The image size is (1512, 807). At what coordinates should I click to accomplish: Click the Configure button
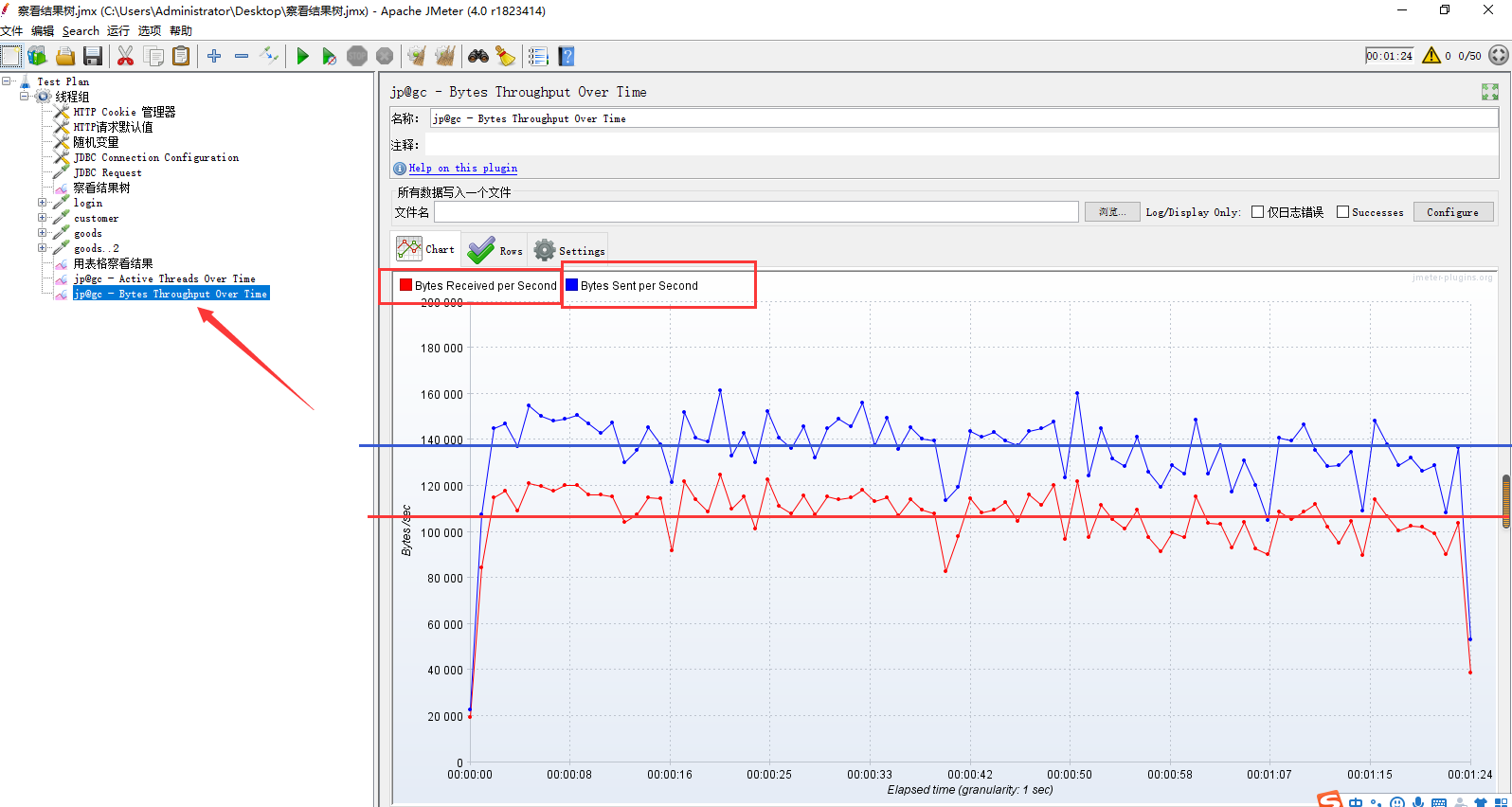click(1453, 212)
